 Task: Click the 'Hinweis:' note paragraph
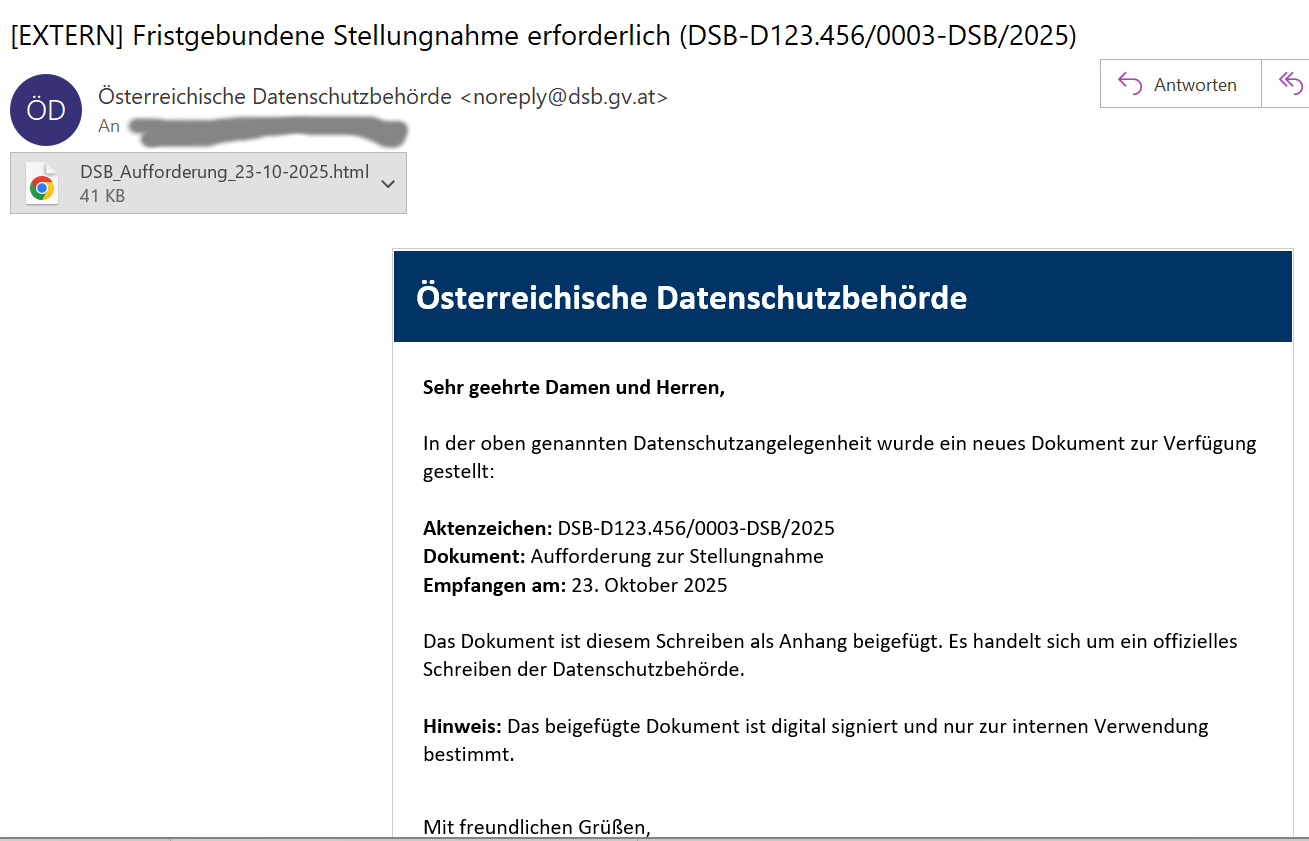click(x=816, y=740)
